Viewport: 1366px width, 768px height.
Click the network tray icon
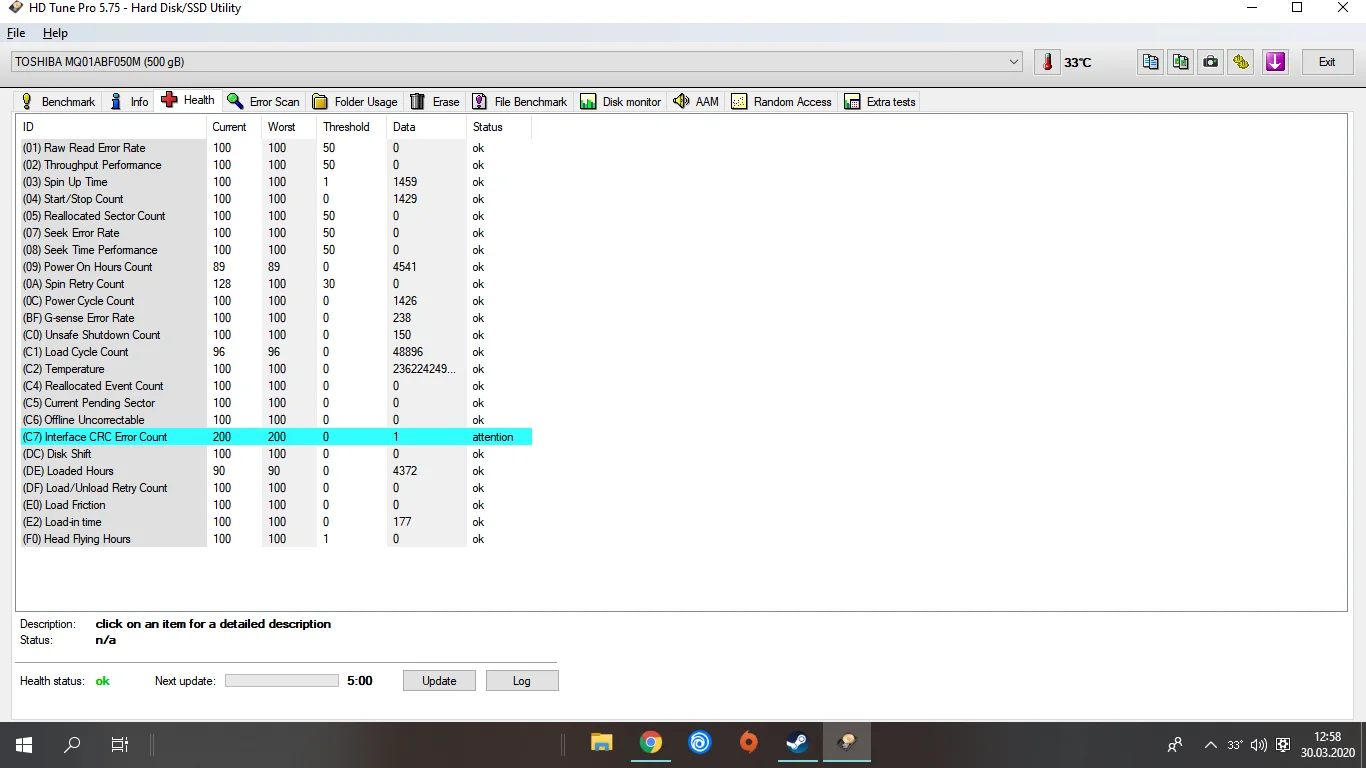(1283, 745)
